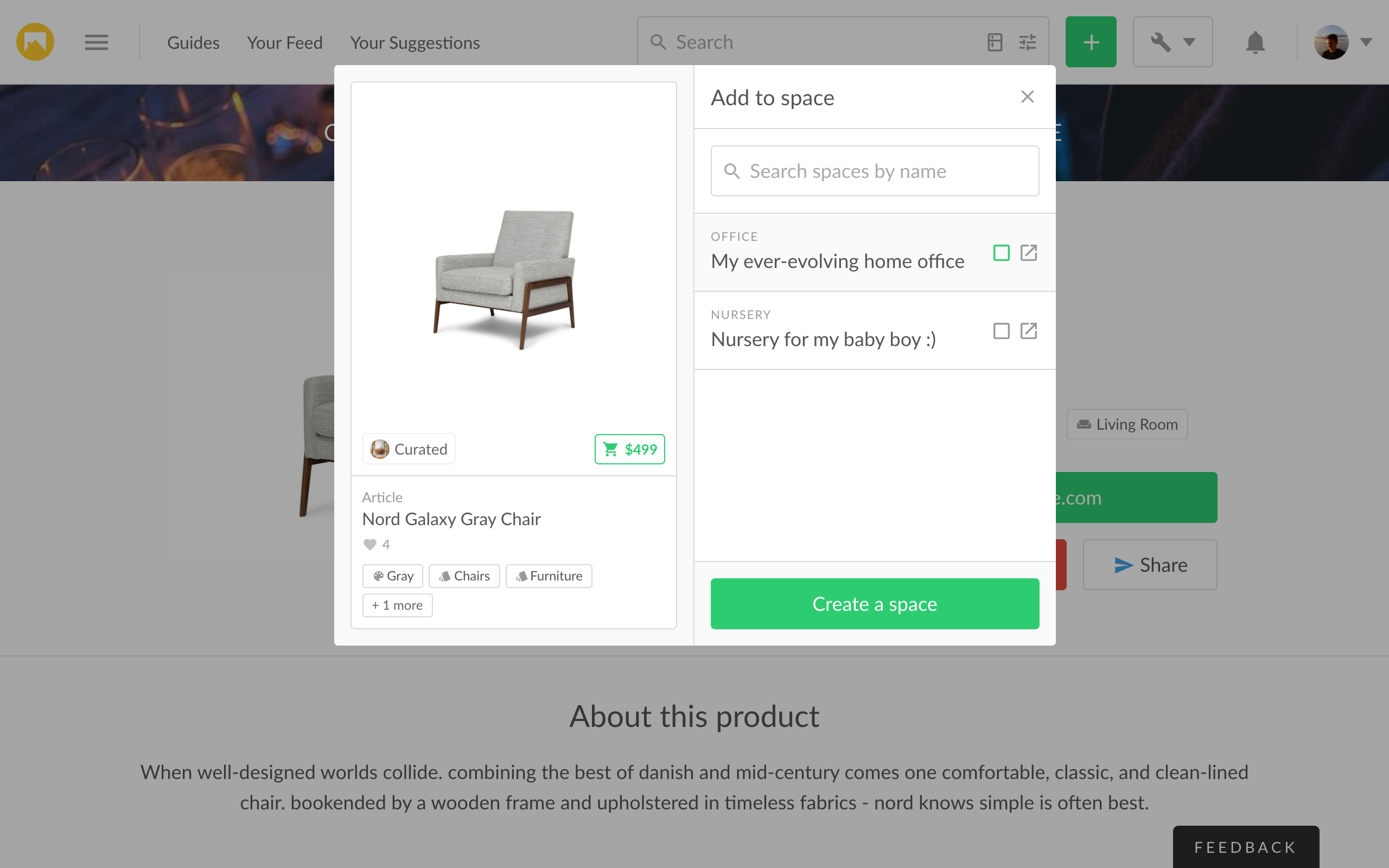Viewport: 1389px width, 868px height.
Task: Click the green plus add button
Action: (1091, 42)
